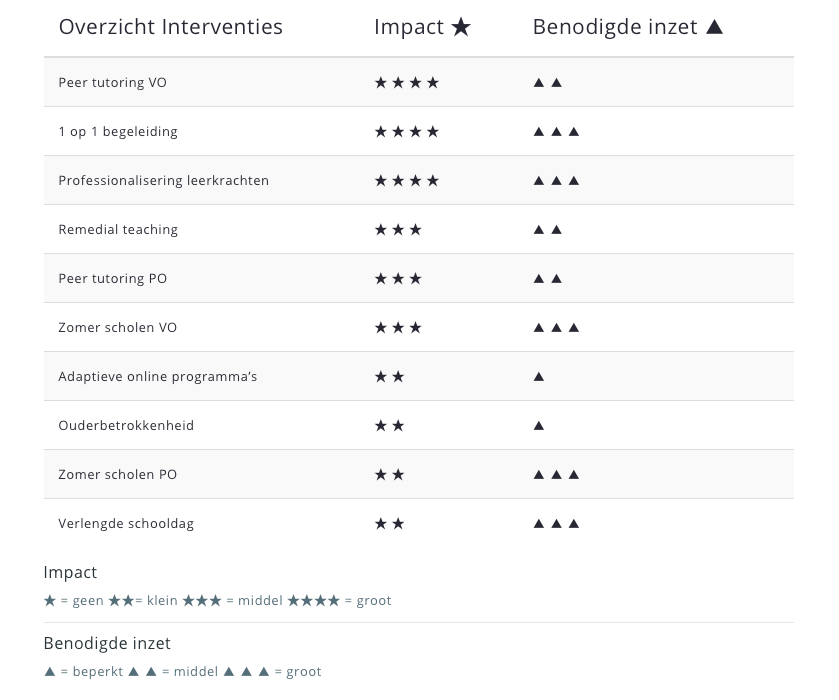Select the 1 op 1 begeleiding label
839x700 pixels.
pyautogui.click(x=118, y=132)
